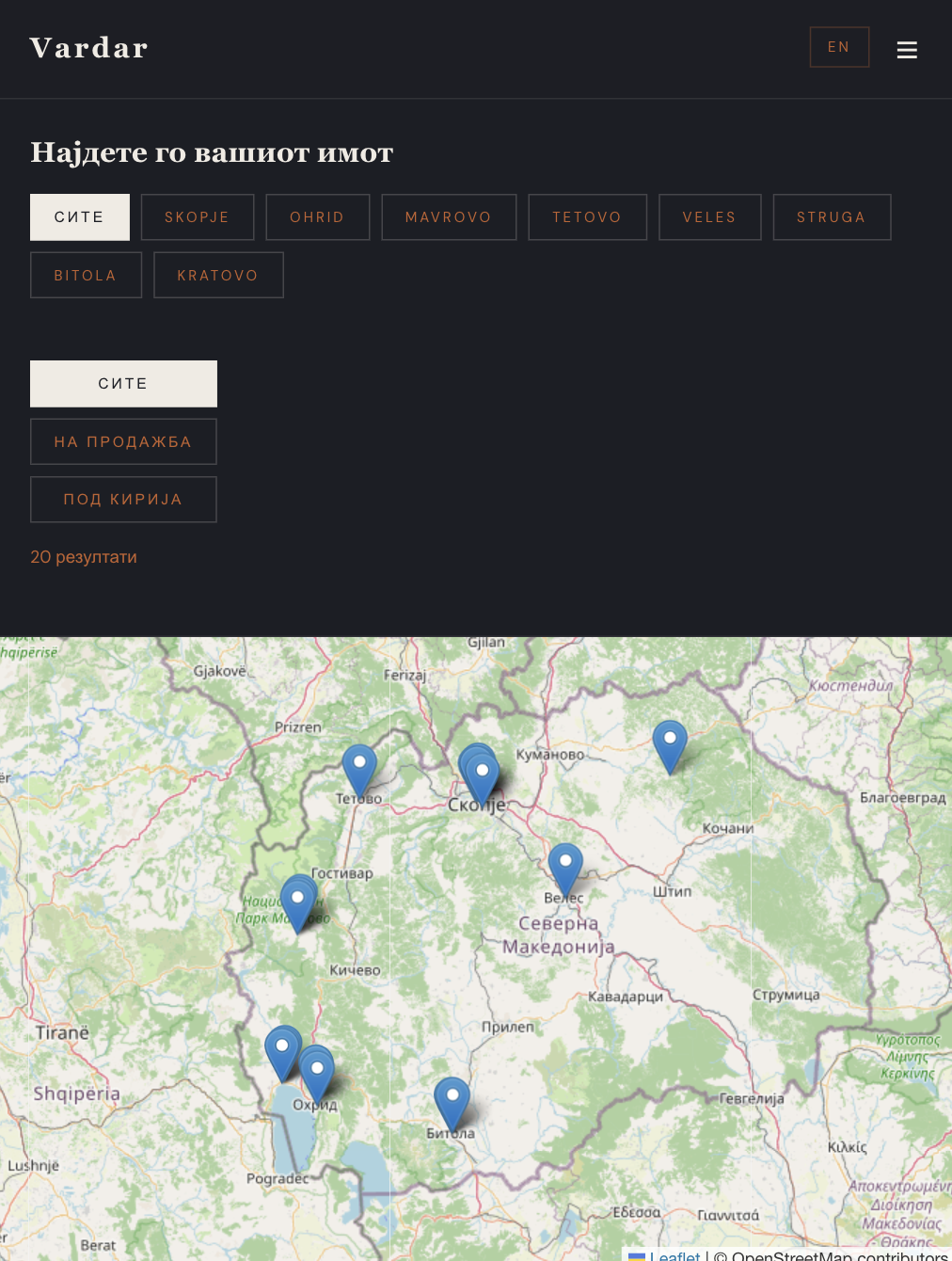Filter properties by Kratovo
This screenshot has width=952, height=1261.
pyautogui.click(x=218, y=275)
